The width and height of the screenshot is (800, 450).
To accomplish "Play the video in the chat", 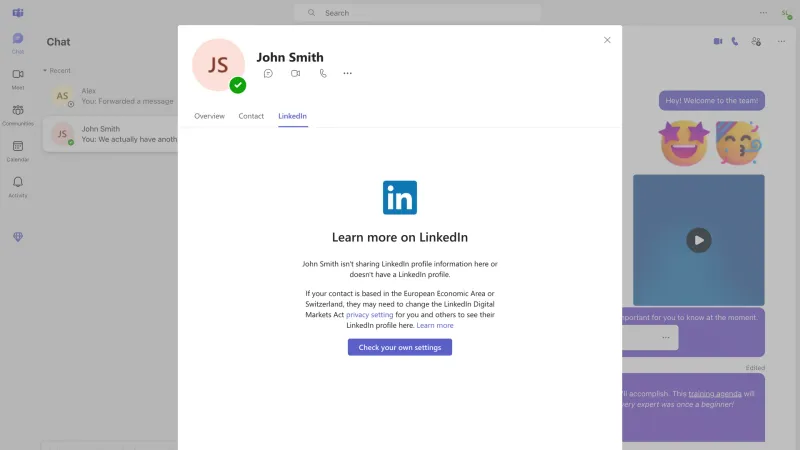I will click(698, 240).
